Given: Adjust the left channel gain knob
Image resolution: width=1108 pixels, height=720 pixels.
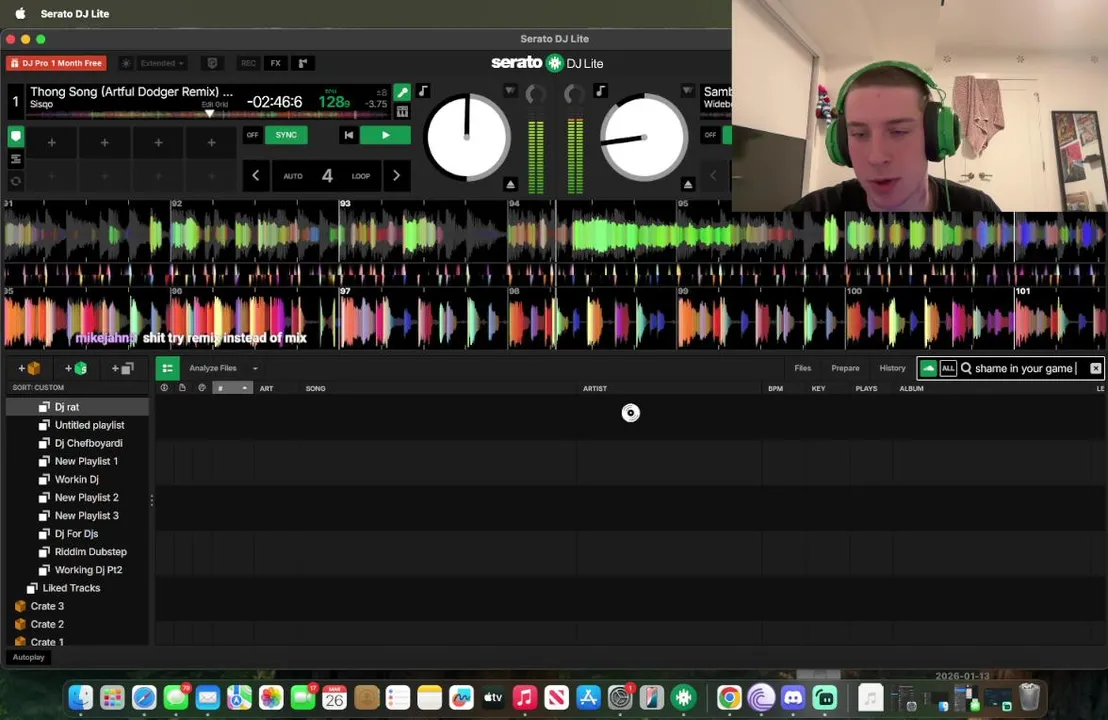Looking at the screenshot, I should (536, 94).
